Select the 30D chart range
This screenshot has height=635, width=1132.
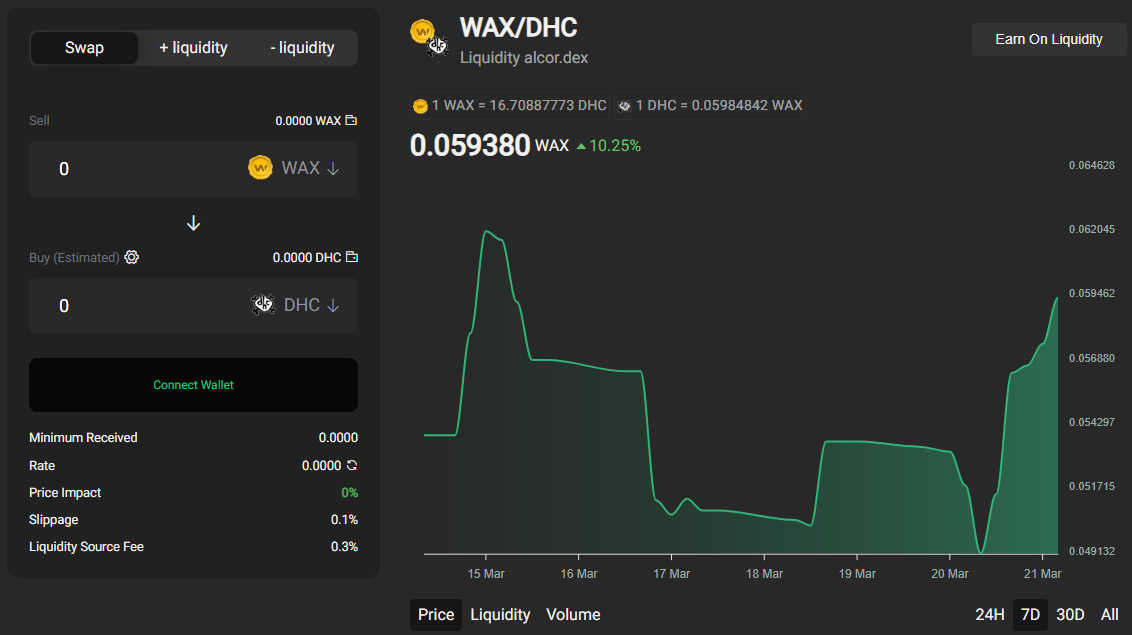pyautogui.click(x=1070, y=614)
